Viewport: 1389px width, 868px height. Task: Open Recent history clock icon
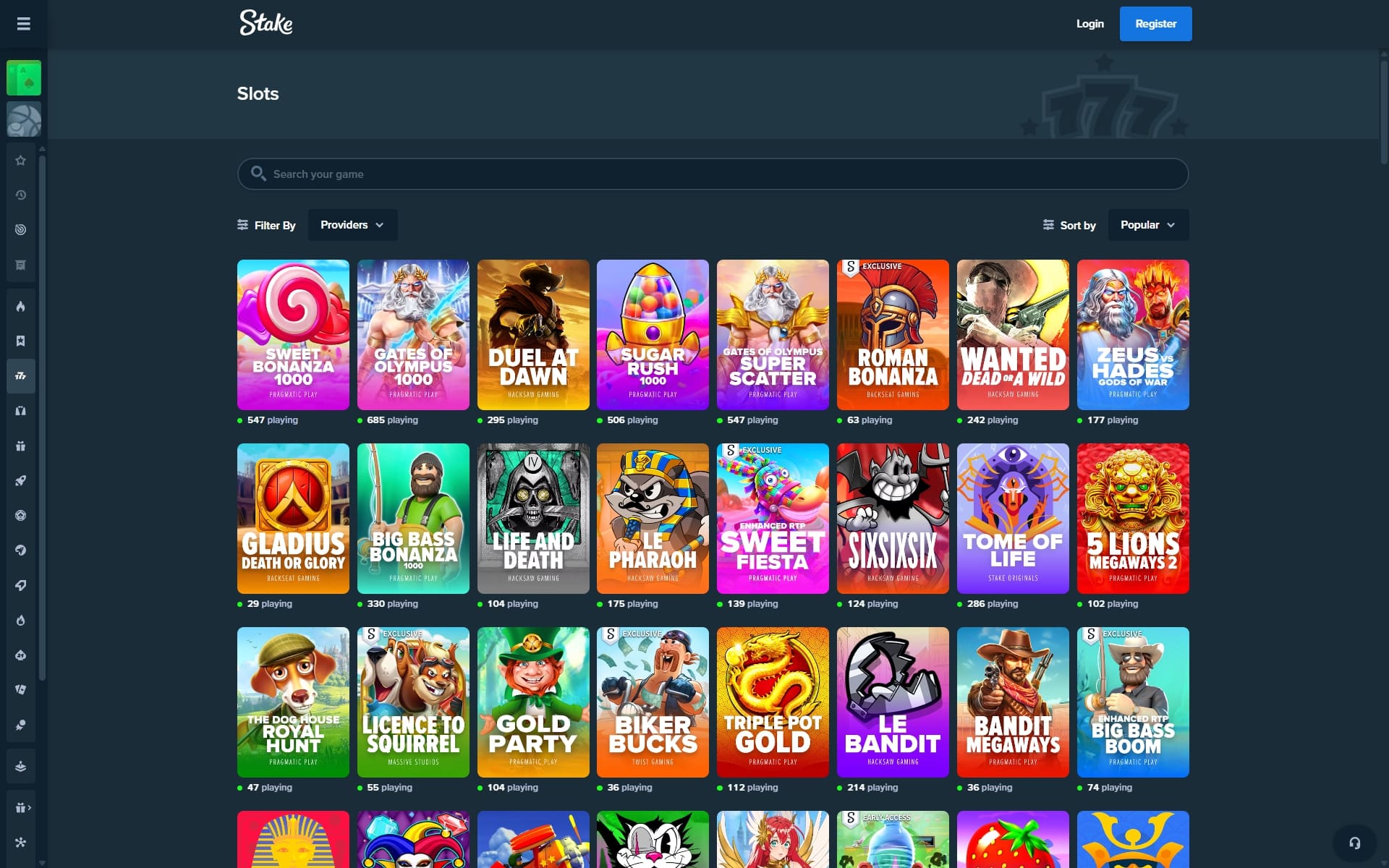click(x=21, y=195)
